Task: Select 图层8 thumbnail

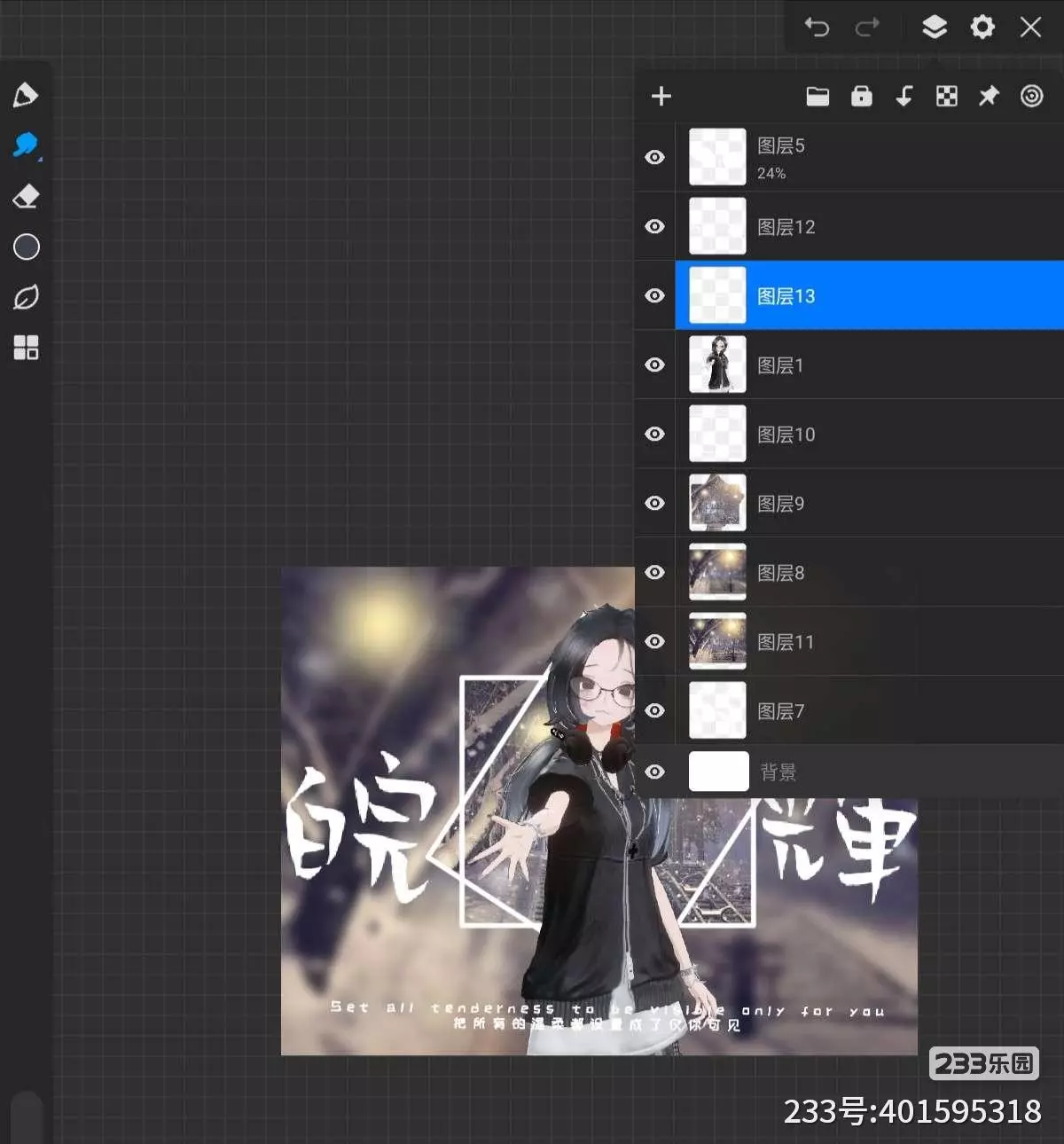Action: click(717, 572)
